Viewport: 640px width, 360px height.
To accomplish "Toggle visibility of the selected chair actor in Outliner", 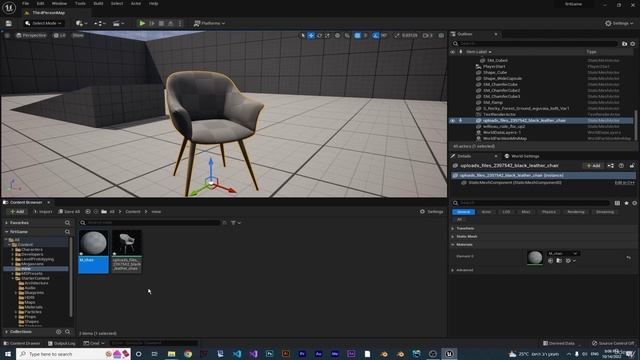I will pos(452,120).
